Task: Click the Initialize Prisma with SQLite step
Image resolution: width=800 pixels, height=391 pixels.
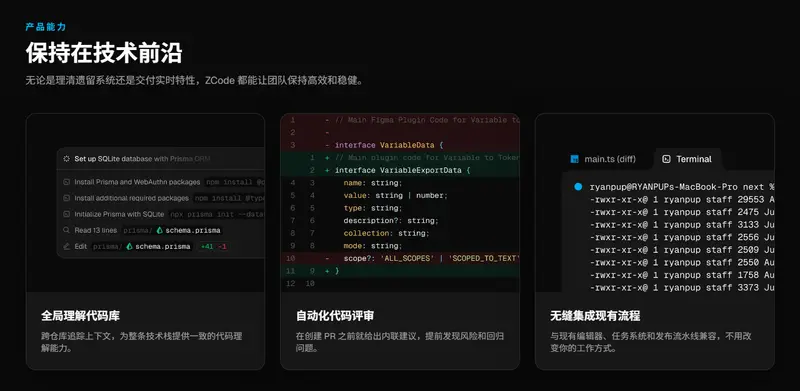Action: [x=119, y=214]
